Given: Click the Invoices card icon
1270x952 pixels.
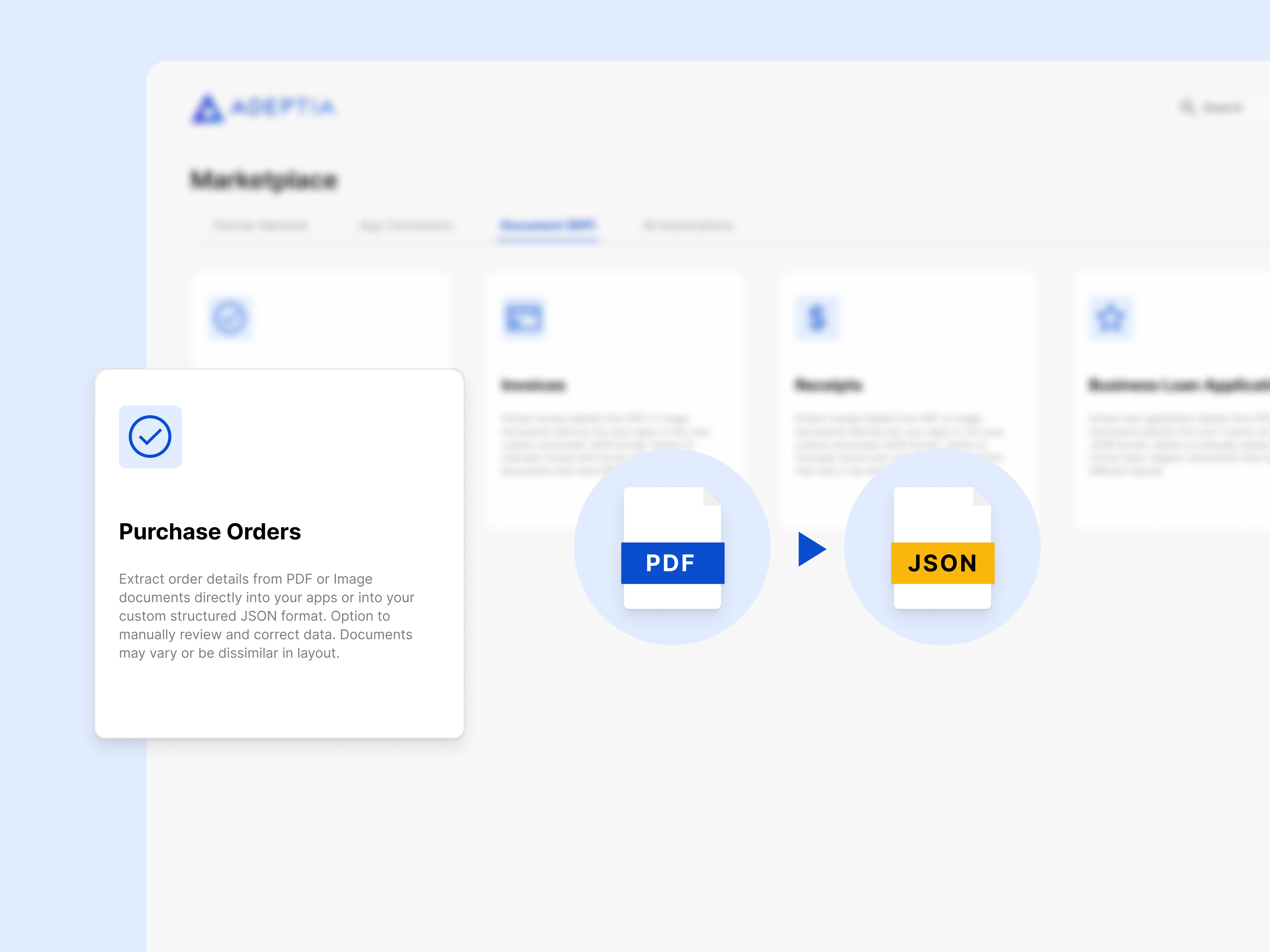Looking at the screenshot, I should pyautogui.click(x=523, y=318).
